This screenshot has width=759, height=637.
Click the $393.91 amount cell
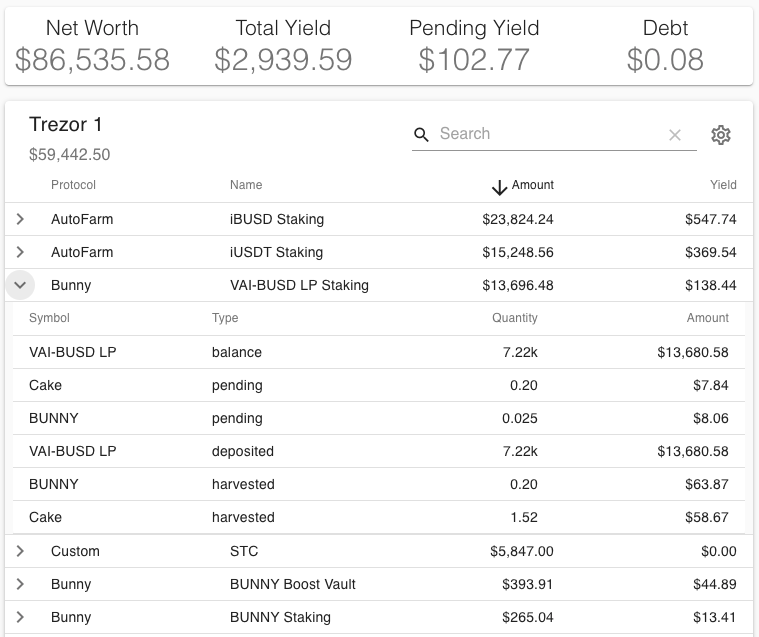527,584
